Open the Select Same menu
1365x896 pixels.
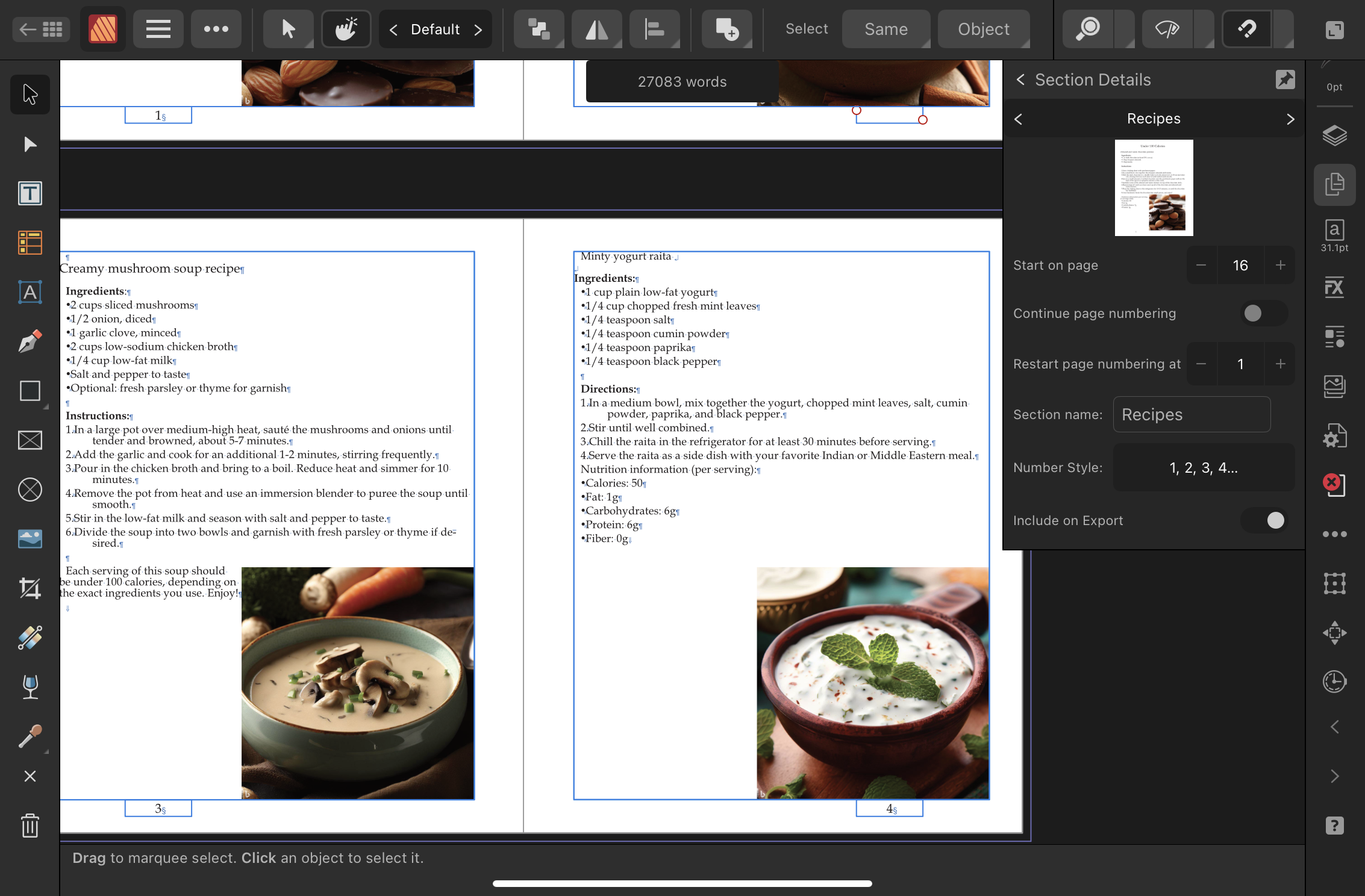pyautogui.click(x=886, y=29)
